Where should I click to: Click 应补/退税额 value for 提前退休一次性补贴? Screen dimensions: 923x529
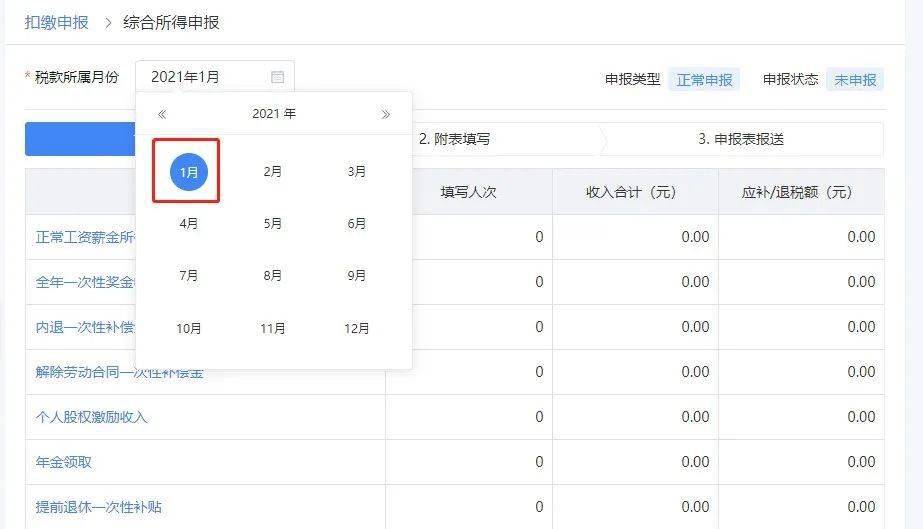click(x=861, y=507)
